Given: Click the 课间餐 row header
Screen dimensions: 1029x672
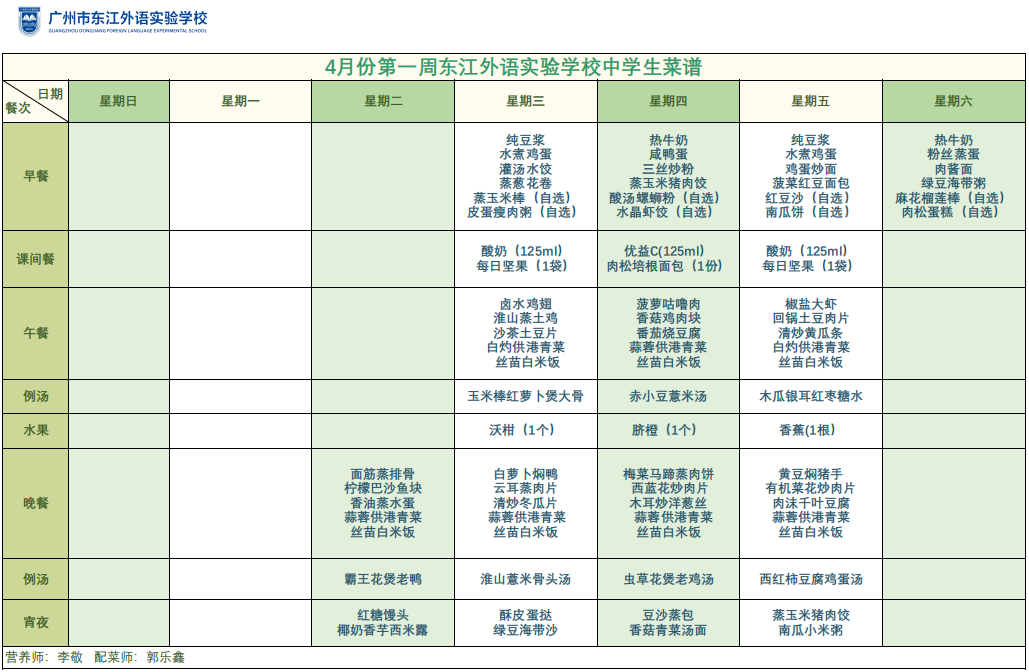Looking at the screenshot, I should [35, 259].
